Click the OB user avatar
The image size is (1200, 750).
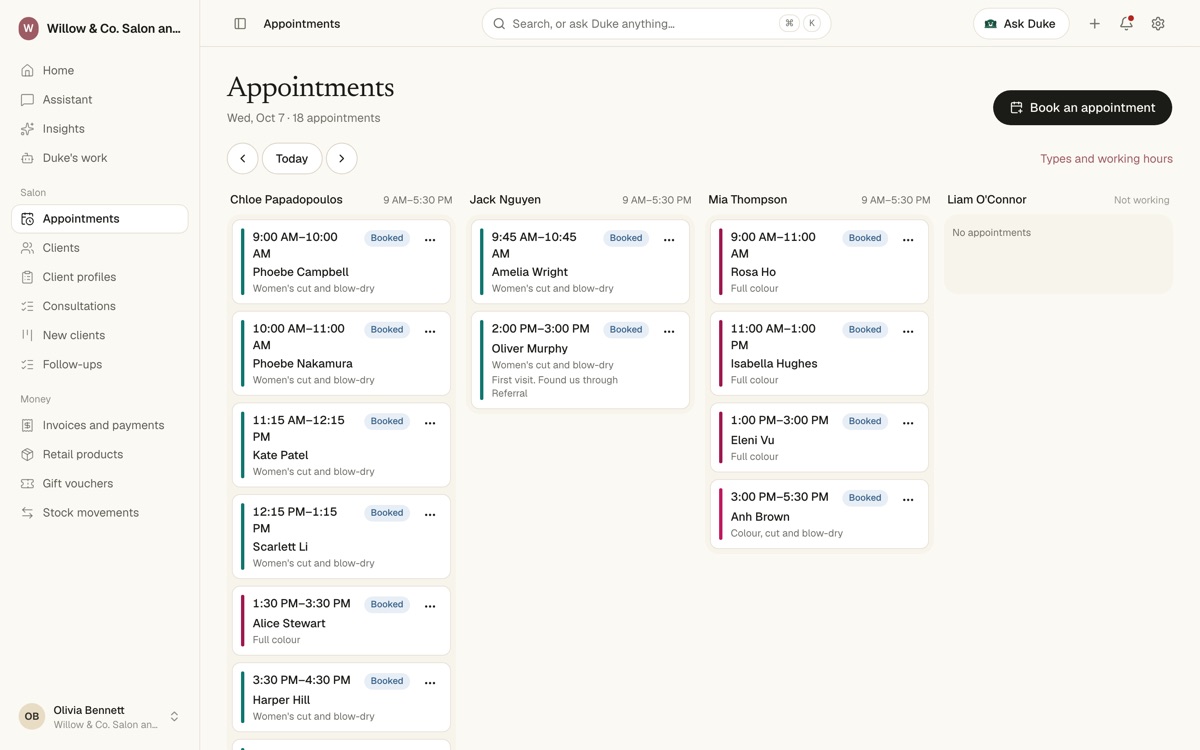(x=32, y=716)
